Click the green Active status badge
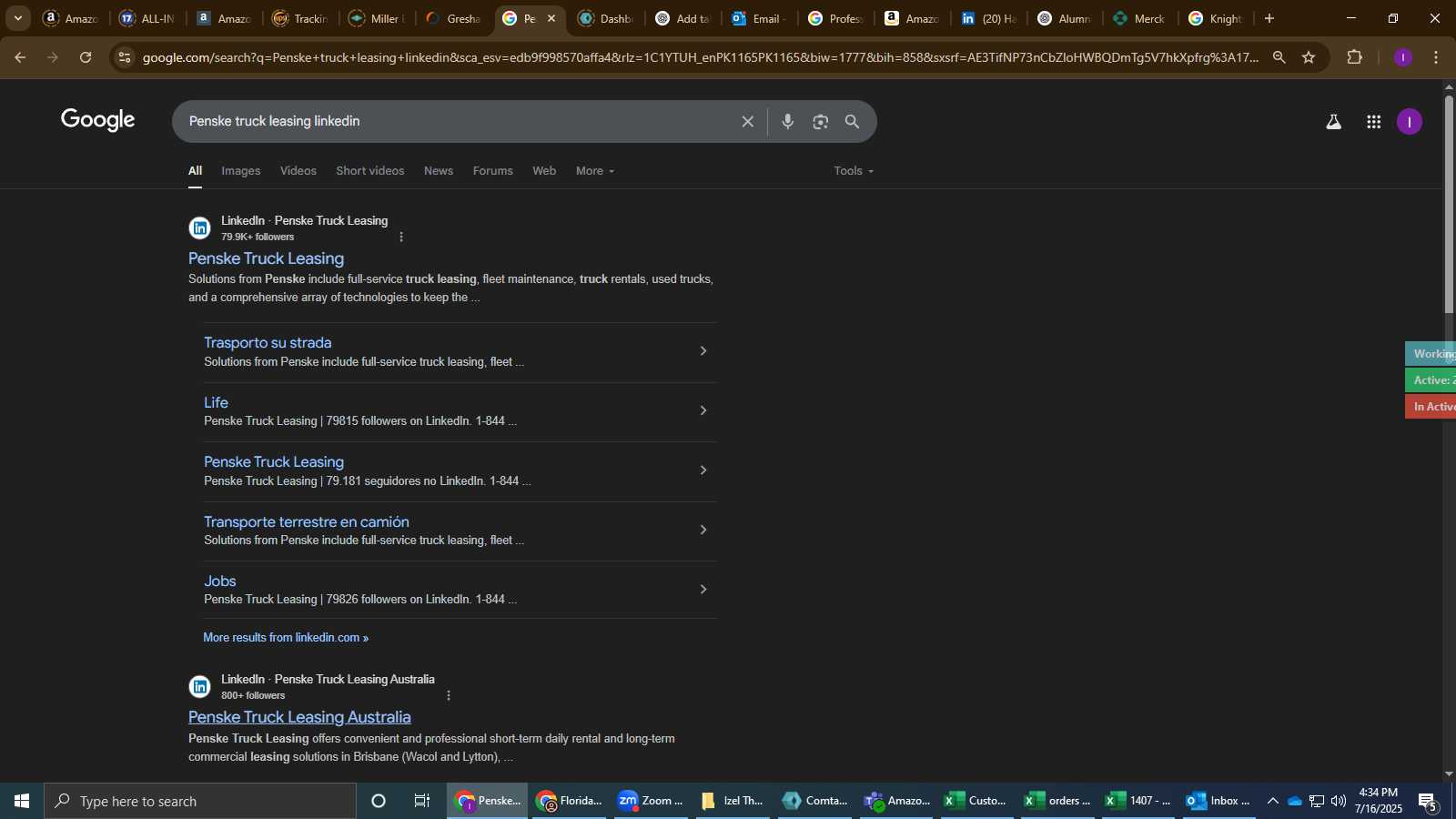The height and width of the screenshot is (819, 1456). click(x=1431, y=380)
